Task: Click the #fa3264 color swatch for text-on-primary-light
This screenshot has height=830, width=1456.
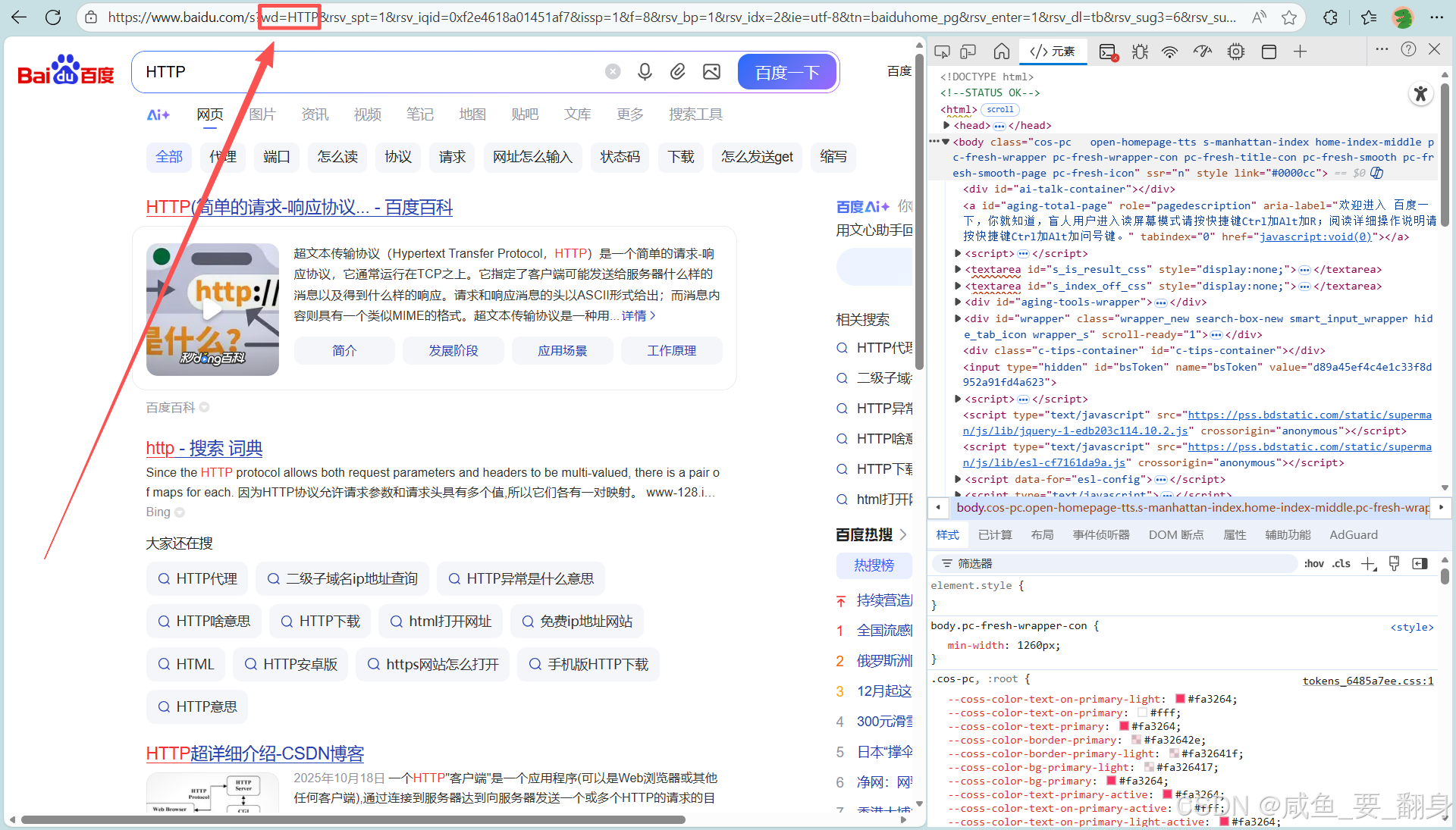Action: tap(1180, 699)
